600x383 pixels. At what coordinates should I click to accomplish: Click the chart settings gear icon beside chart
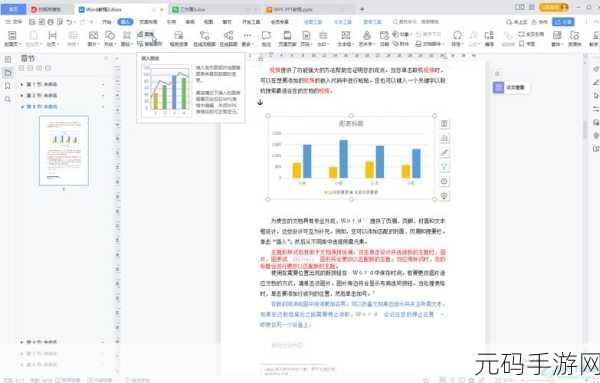click(444, 181)
